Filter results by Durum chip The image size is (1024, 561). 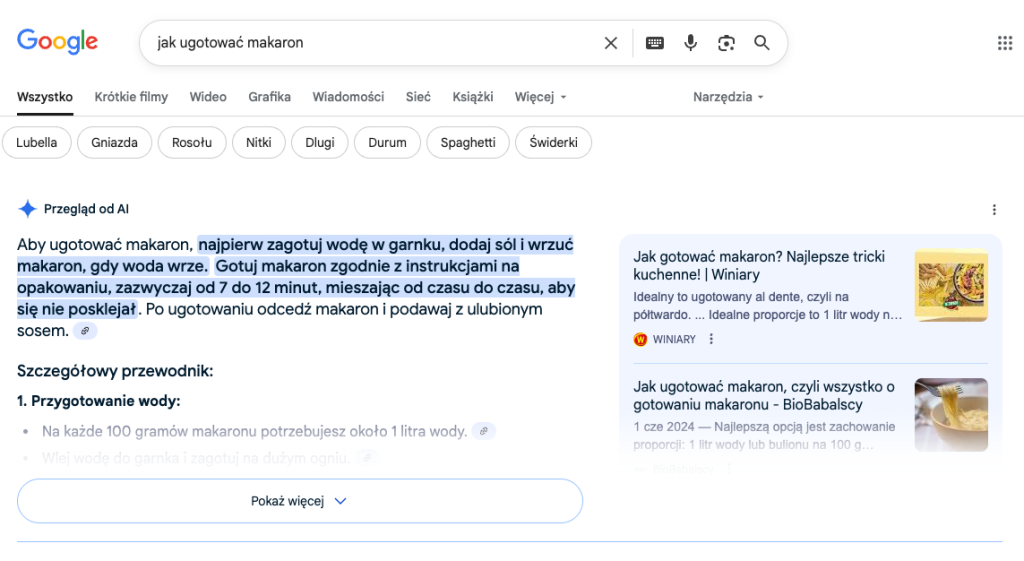click(x=387, y=142)
